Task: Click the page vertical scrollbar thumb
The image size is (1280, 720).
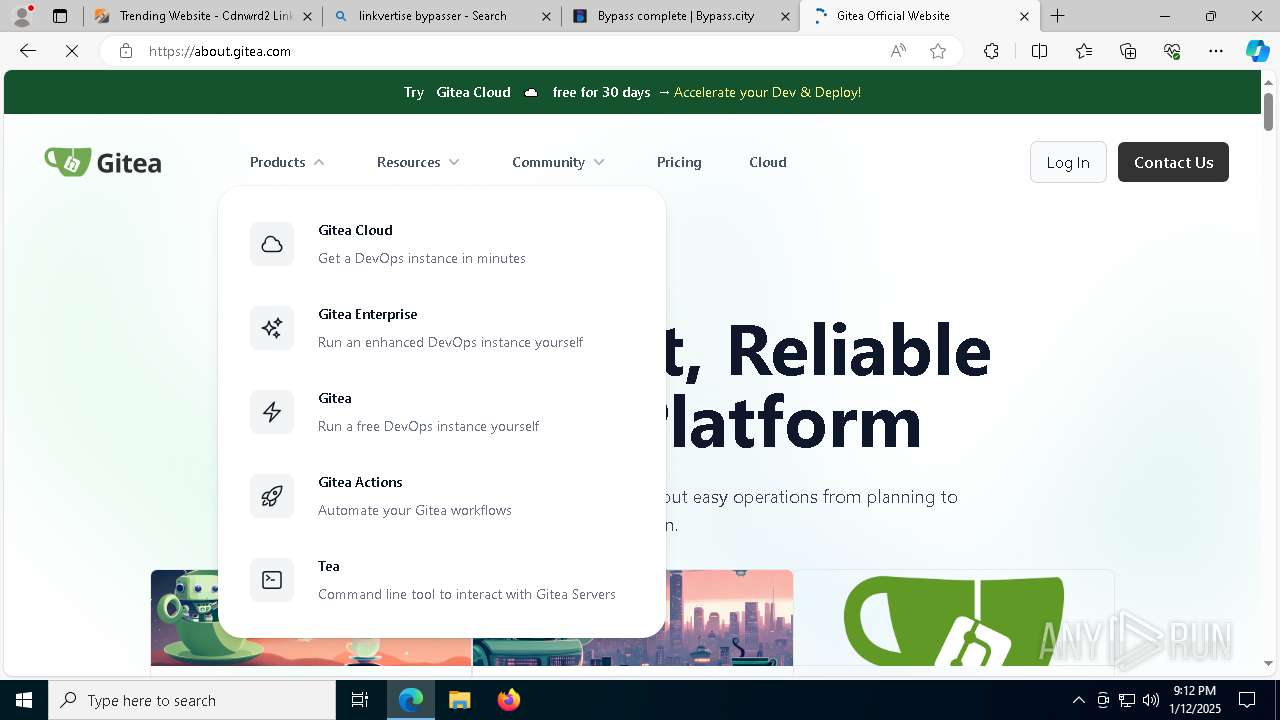Action: (x=1268, y=111)
